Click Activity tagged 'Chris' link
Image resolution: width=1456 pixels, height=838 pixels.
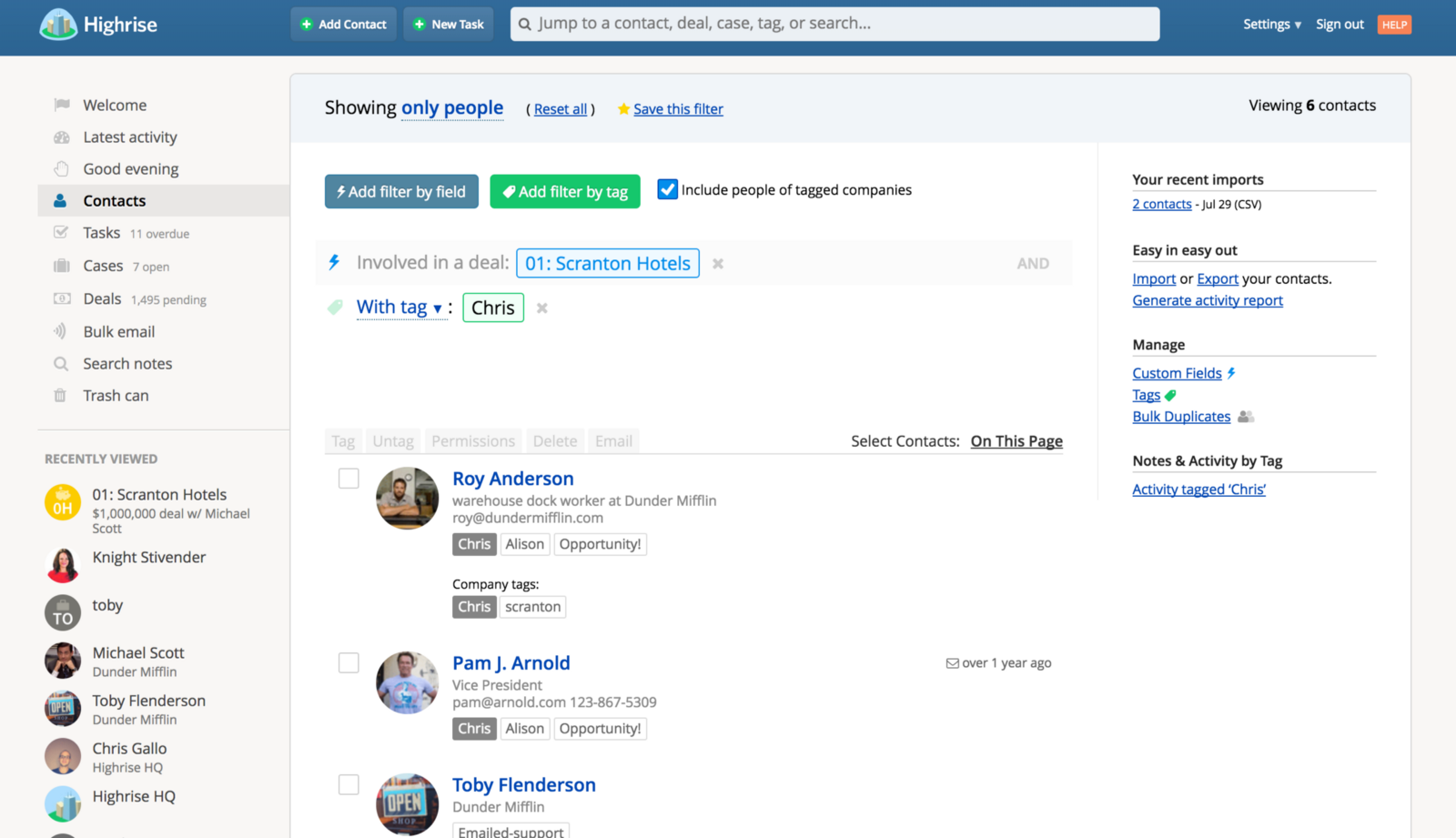coord(1198,490)
